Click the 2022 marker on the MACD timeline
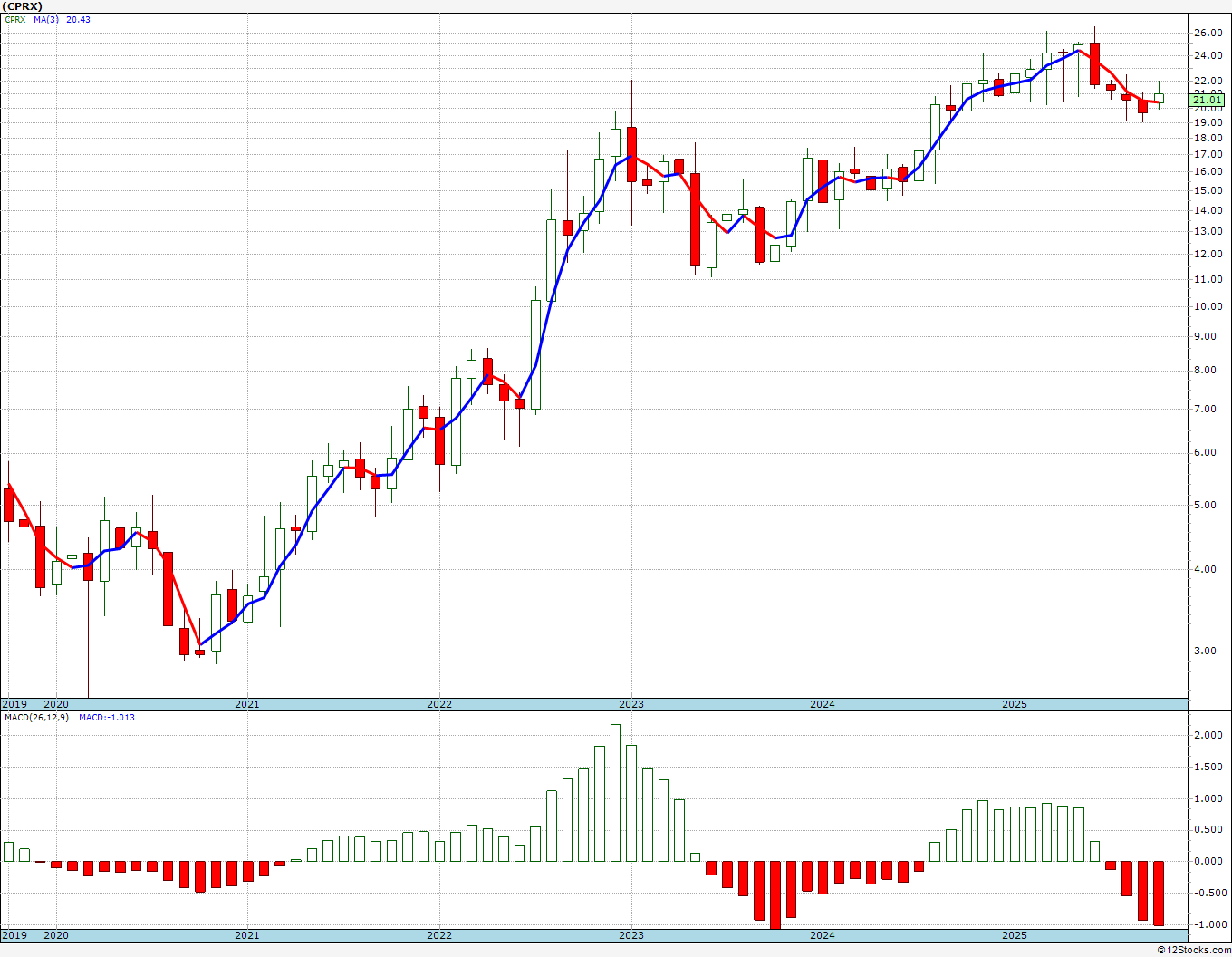 [439, 934]
